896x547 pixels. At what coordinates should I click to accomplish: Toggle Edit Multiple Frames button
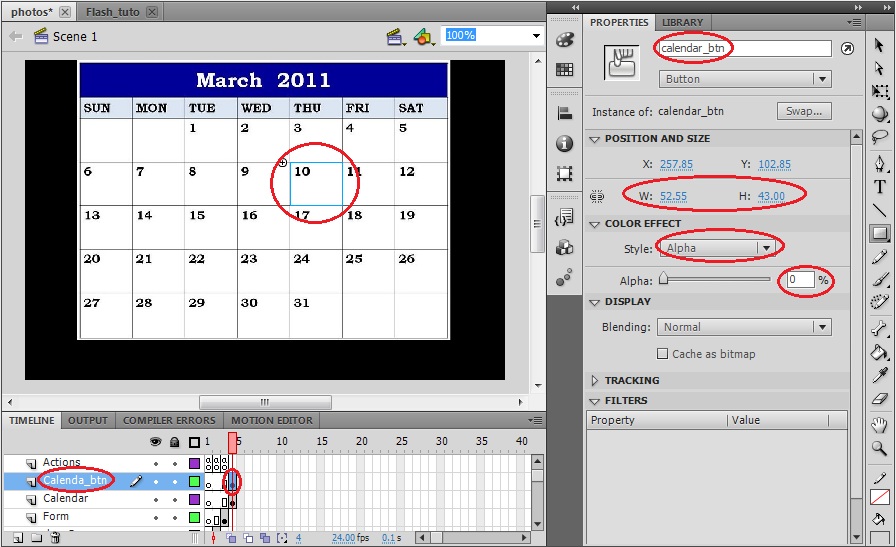[x=265, y=538]
